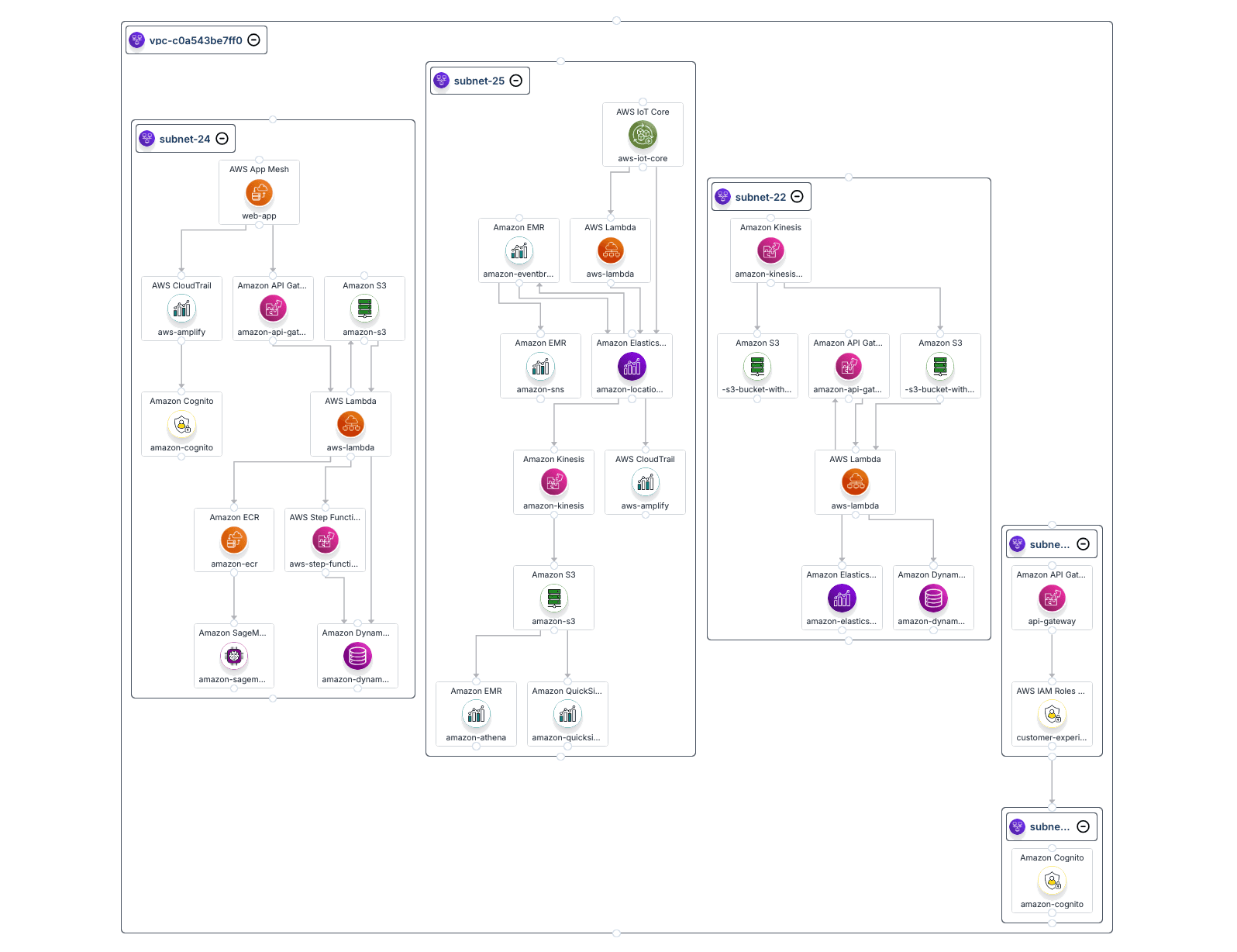
Task: Select the api-gateway node icon
Action: pyautogui.click(x=1052, y=598)
